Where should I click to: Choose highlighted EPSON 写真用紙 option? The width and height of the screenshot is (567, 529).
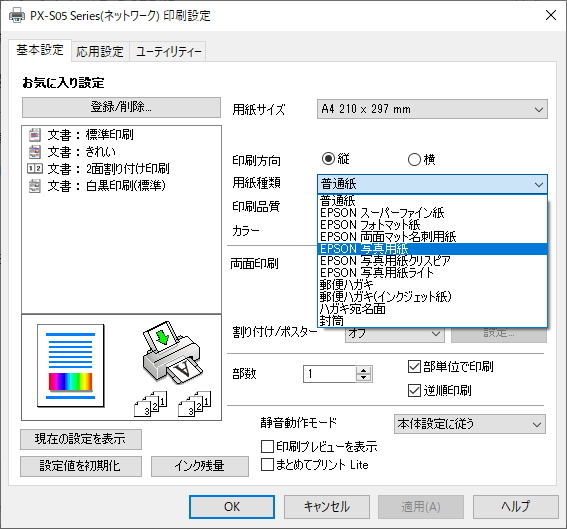tap(432, 249)
